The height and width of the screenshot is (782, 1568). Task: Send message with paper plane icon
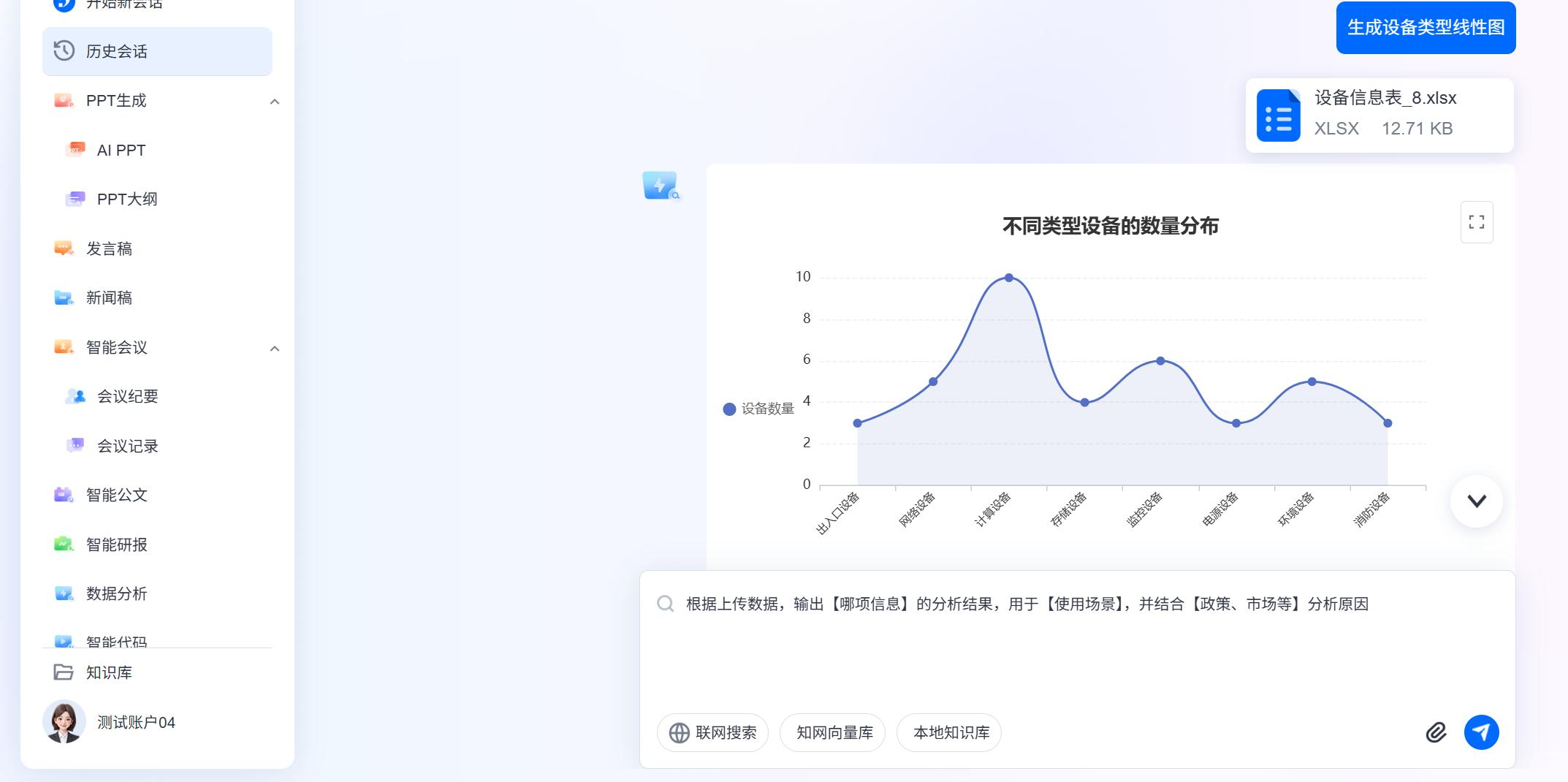1481,732
